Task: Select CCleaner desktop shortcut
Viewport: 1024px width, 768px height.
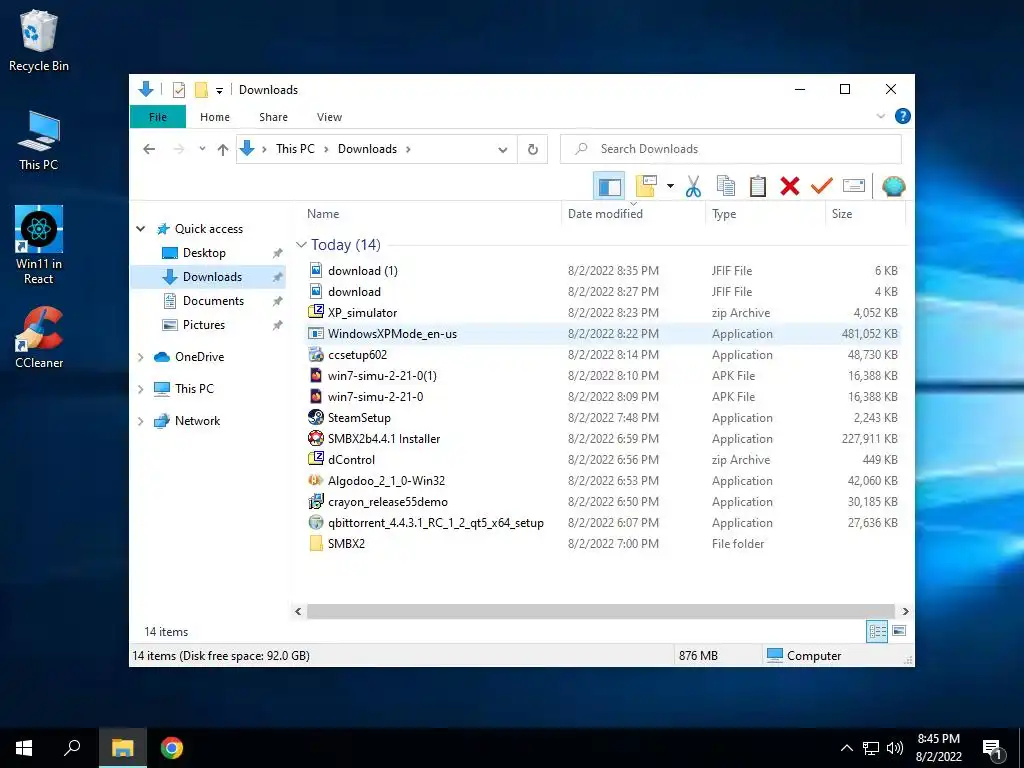Action: coord(39,338)
